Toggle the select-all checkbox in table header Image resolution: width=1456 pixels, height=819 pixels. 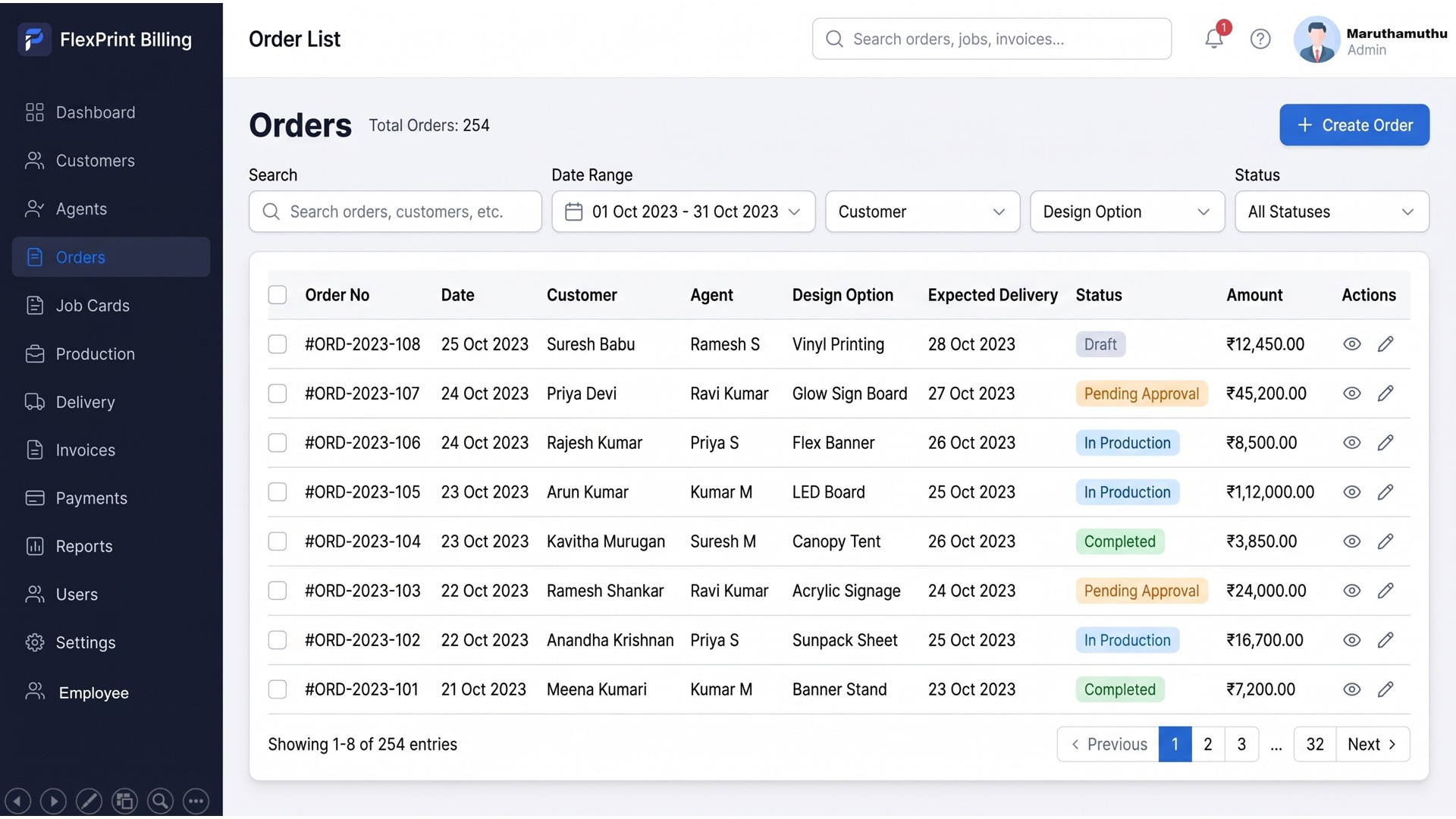coord(278,295)
